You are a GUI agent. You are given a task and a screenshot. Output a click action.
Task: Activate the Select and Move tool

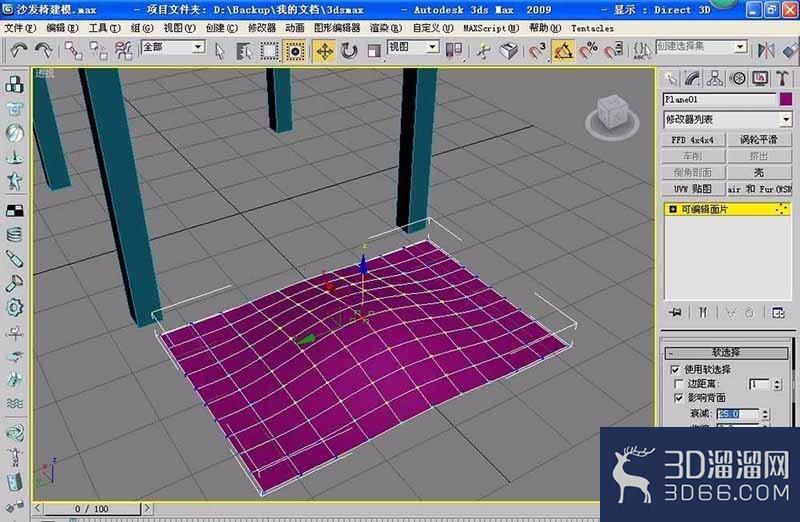click(x=324, y=51)
